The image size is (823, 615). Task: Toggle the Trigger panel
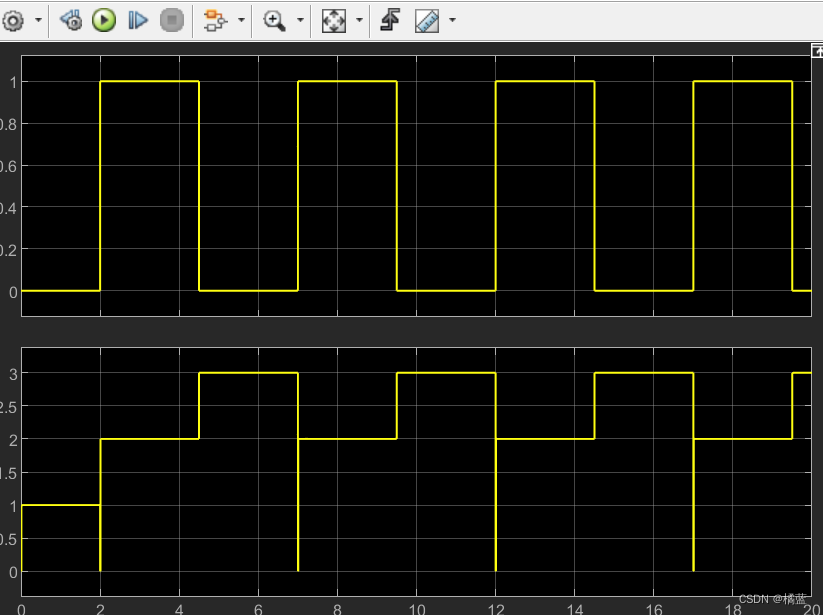pos(389,20)
